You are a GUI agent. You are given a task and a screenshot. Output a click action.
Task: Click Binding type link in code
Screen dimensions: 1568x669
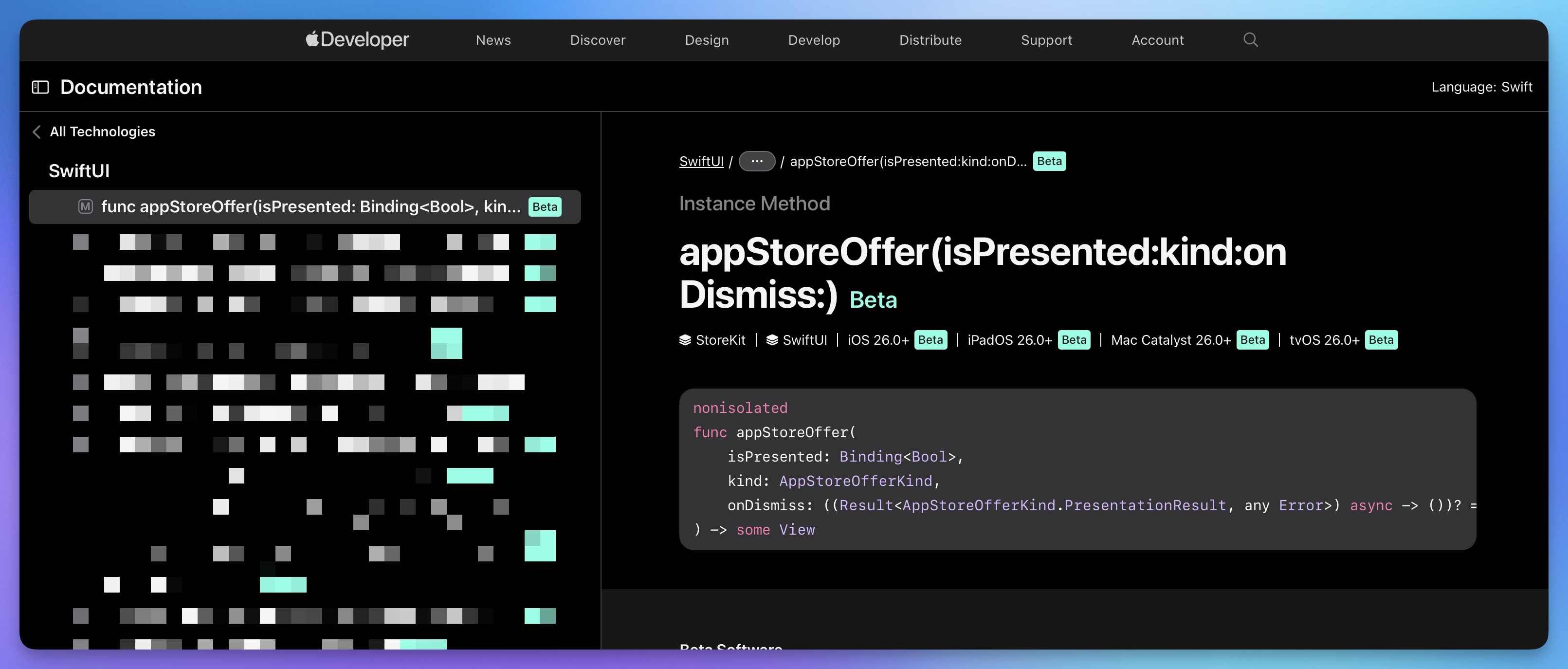tap(871, 457)
